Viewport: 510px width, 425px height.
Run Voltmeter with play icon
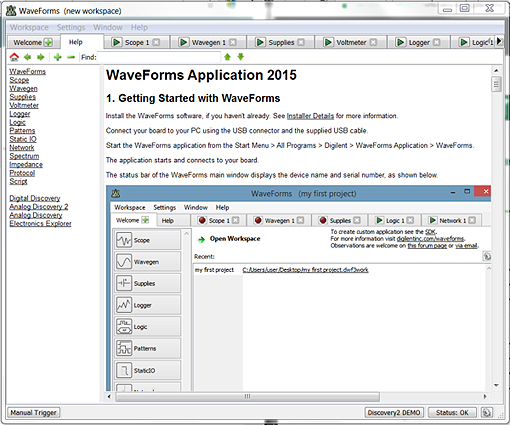click(x=328, y=42)
